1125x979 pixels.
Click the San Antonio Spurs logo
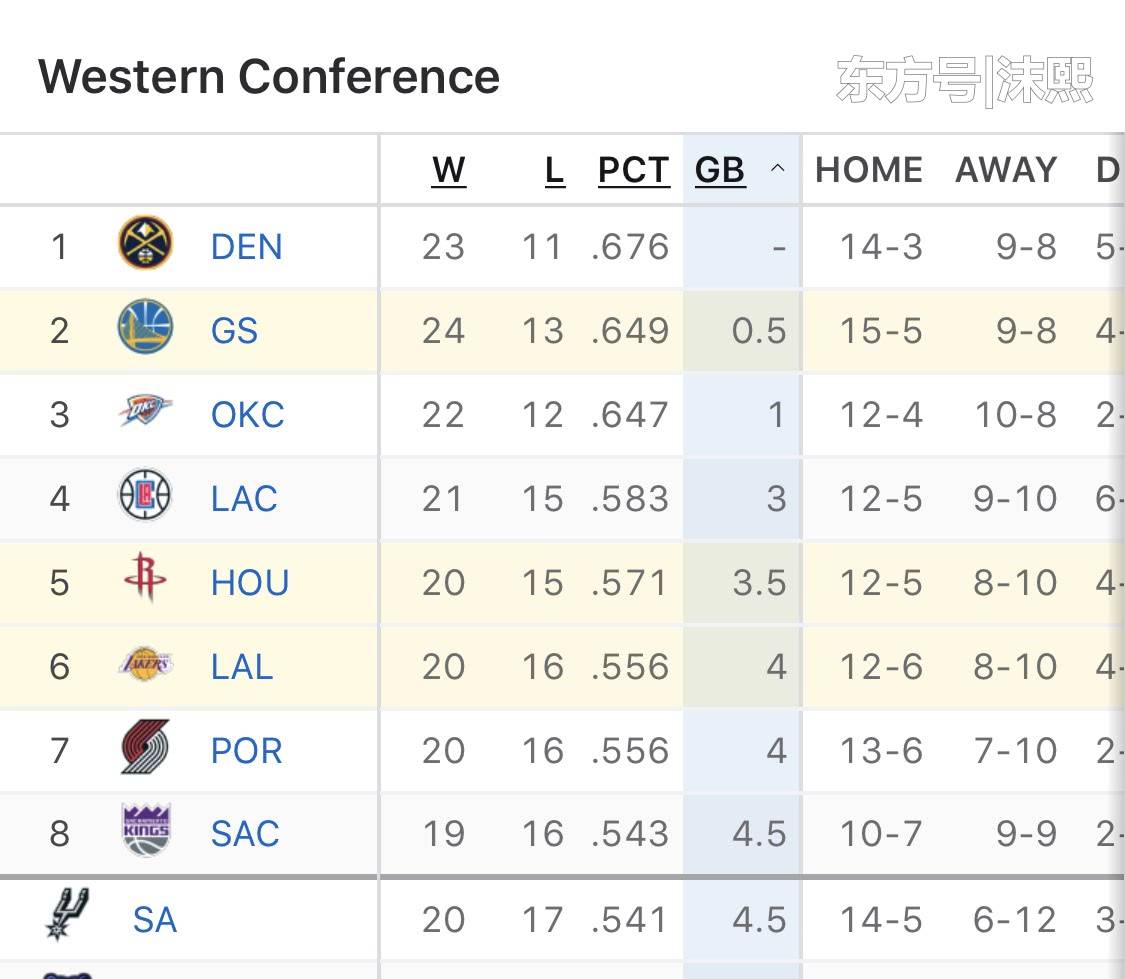pyautogui.click(x=68, y=914)
